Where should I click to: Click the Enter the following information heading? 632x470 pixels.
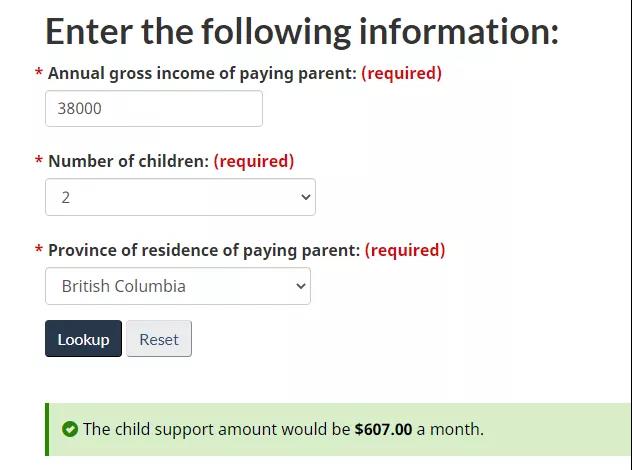tap(302, 31)
